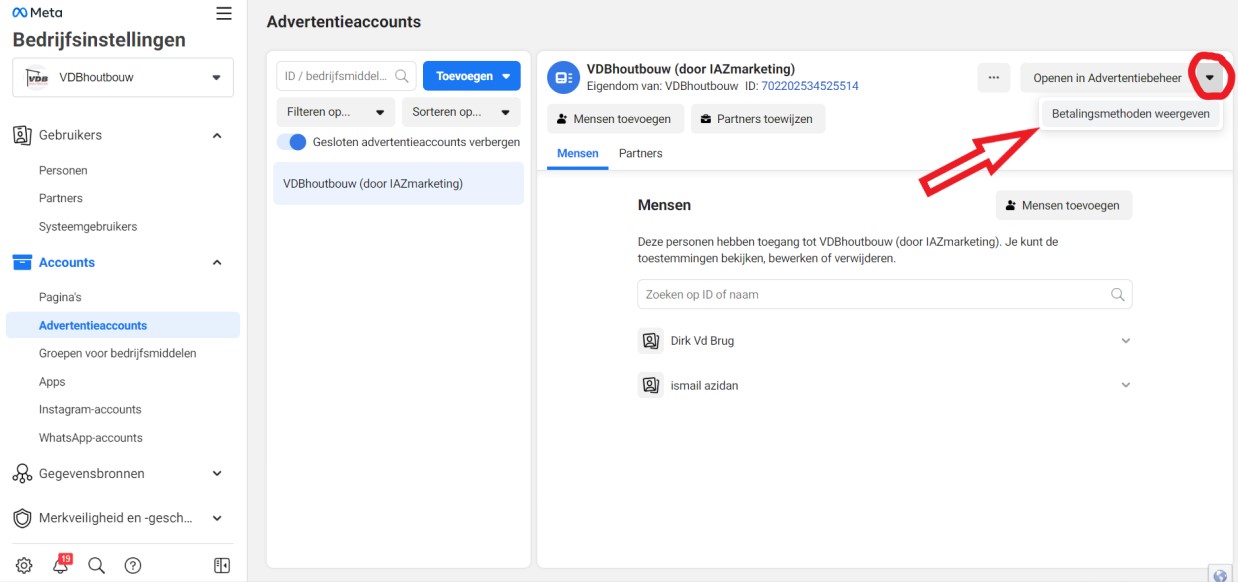The image size is (1238, 582).
Task: Collapse the Accounts section
Action: 217,262
